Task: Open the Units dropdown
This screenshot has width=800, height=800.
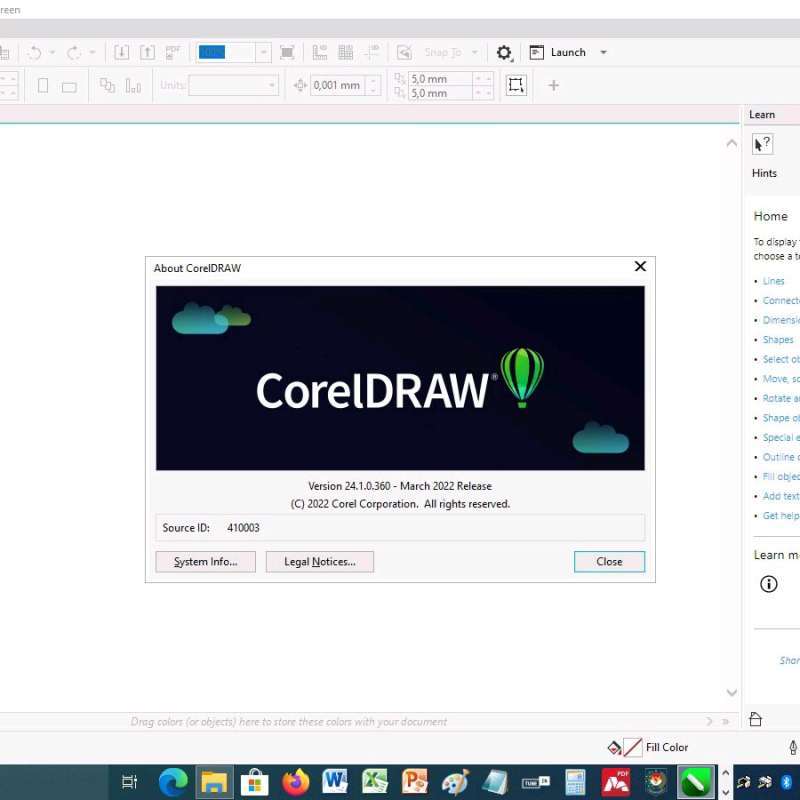Action: (x=271, y=85)
